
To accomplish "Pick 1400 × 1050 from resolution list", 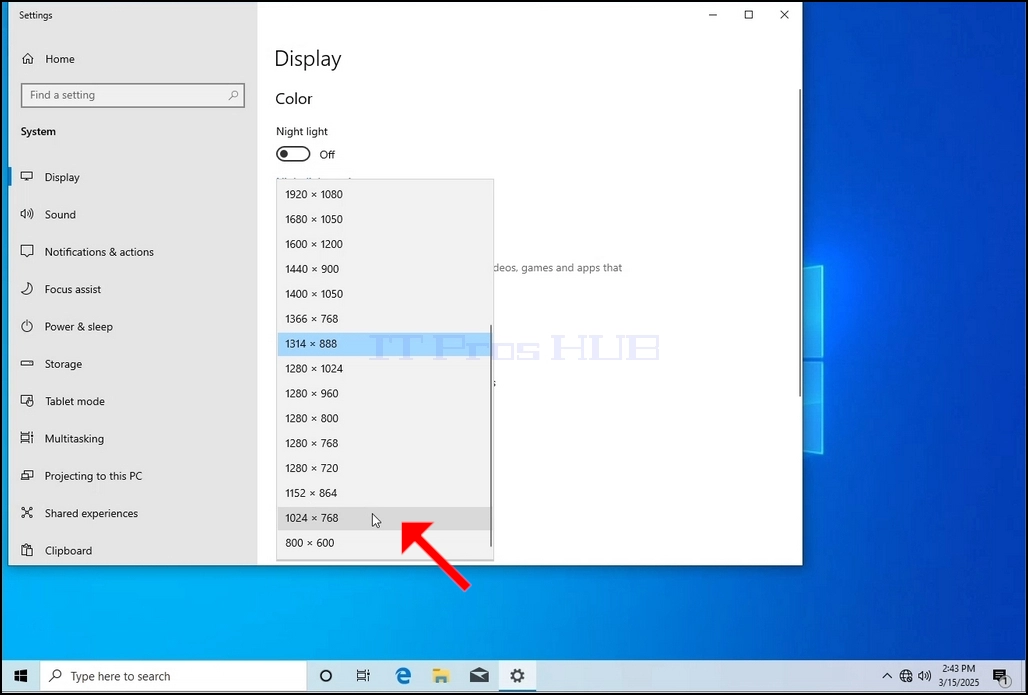I will 384,294.
